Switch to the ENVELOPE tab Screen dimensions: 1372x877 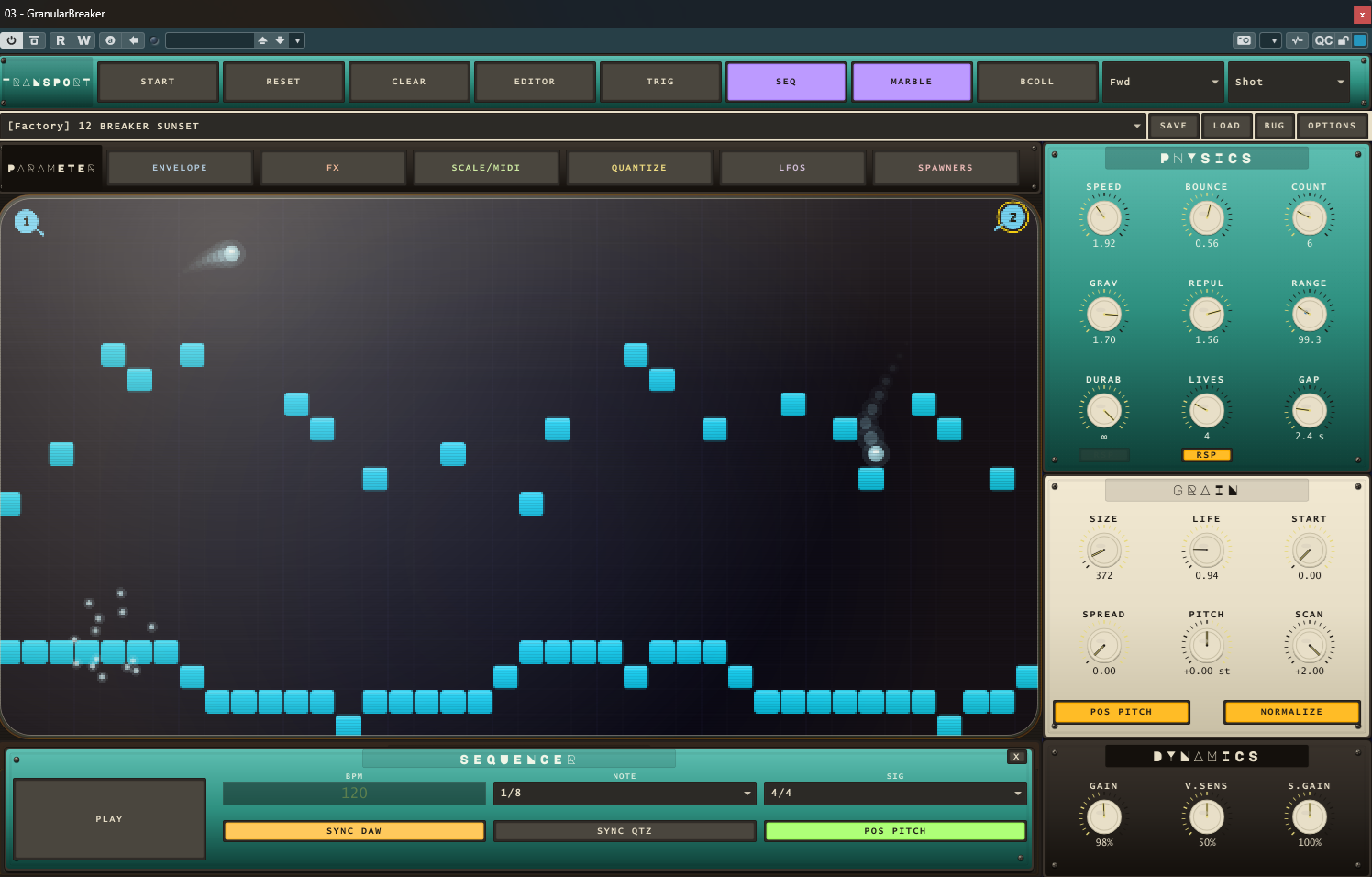(x=180, y=168)
